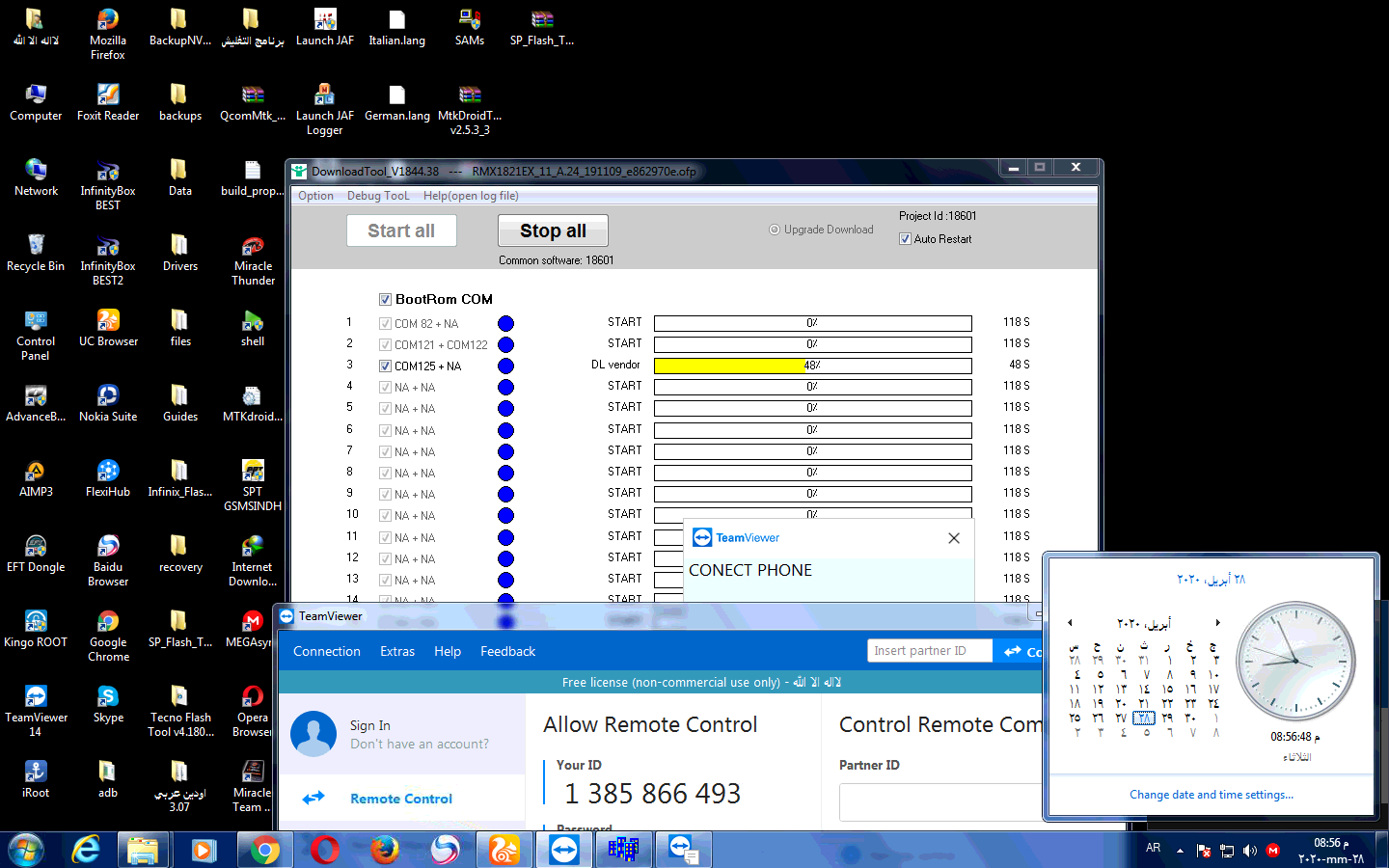
Task: Click the analog clock face
Action: pyautogui.click(x=1295, y=663)
